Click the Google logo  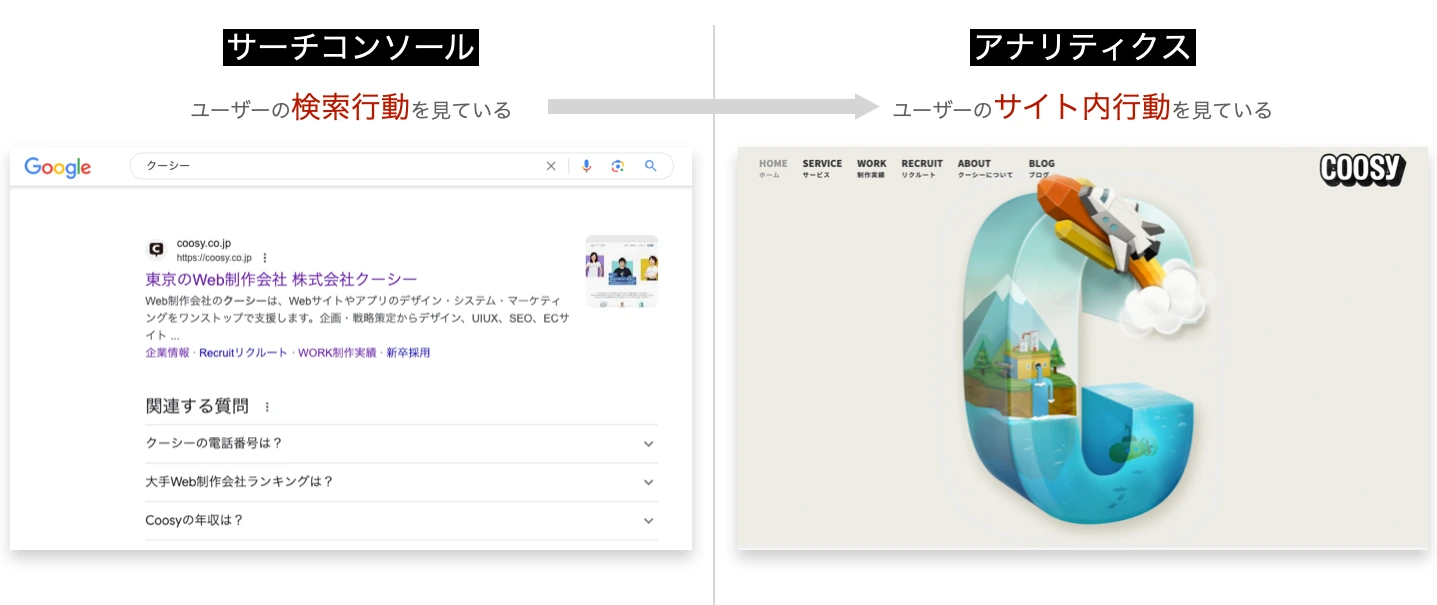coord(57,167)
